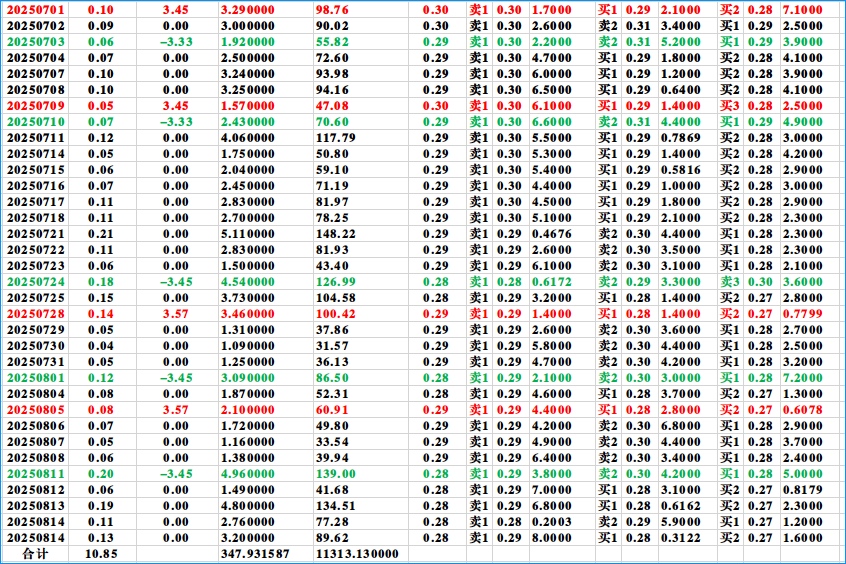Select the value 89.62
Screen dimensions: 846x564
(332, 538)
